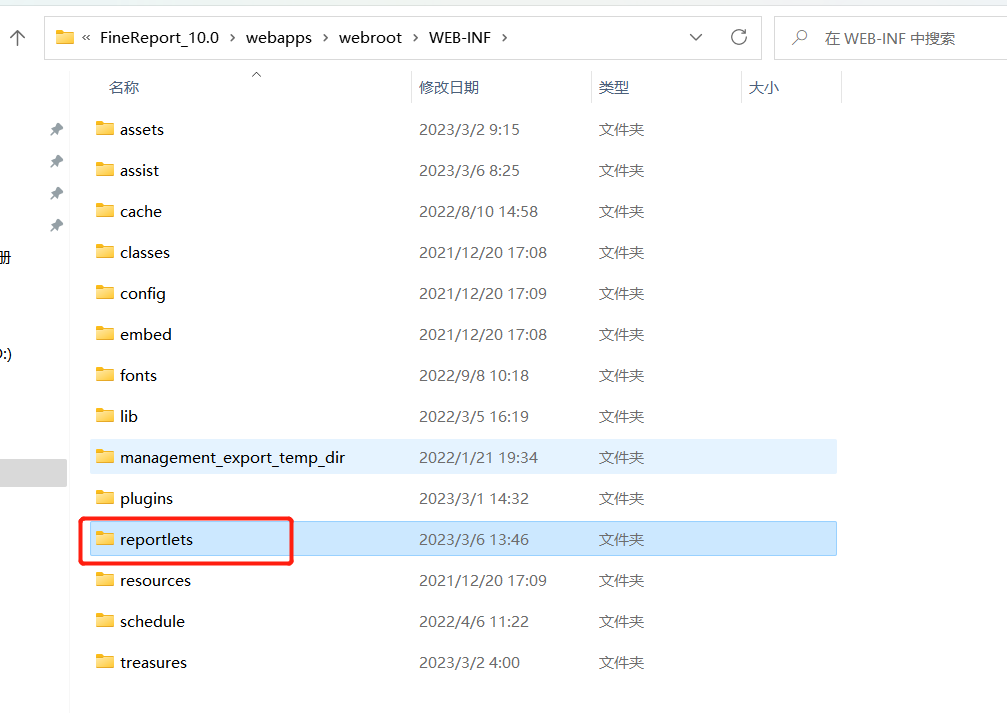
Task: Click reportlets modified date 2023/3/6 13:46
Action: (x=474, y=540)
